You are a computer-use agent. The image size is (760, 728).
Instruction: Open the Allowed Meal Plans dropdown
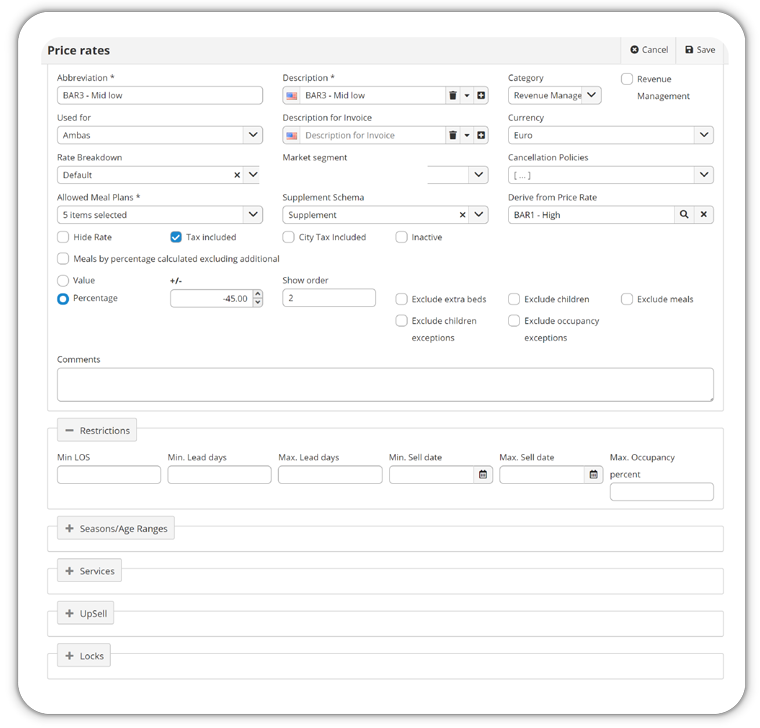(x=159, y=215)
